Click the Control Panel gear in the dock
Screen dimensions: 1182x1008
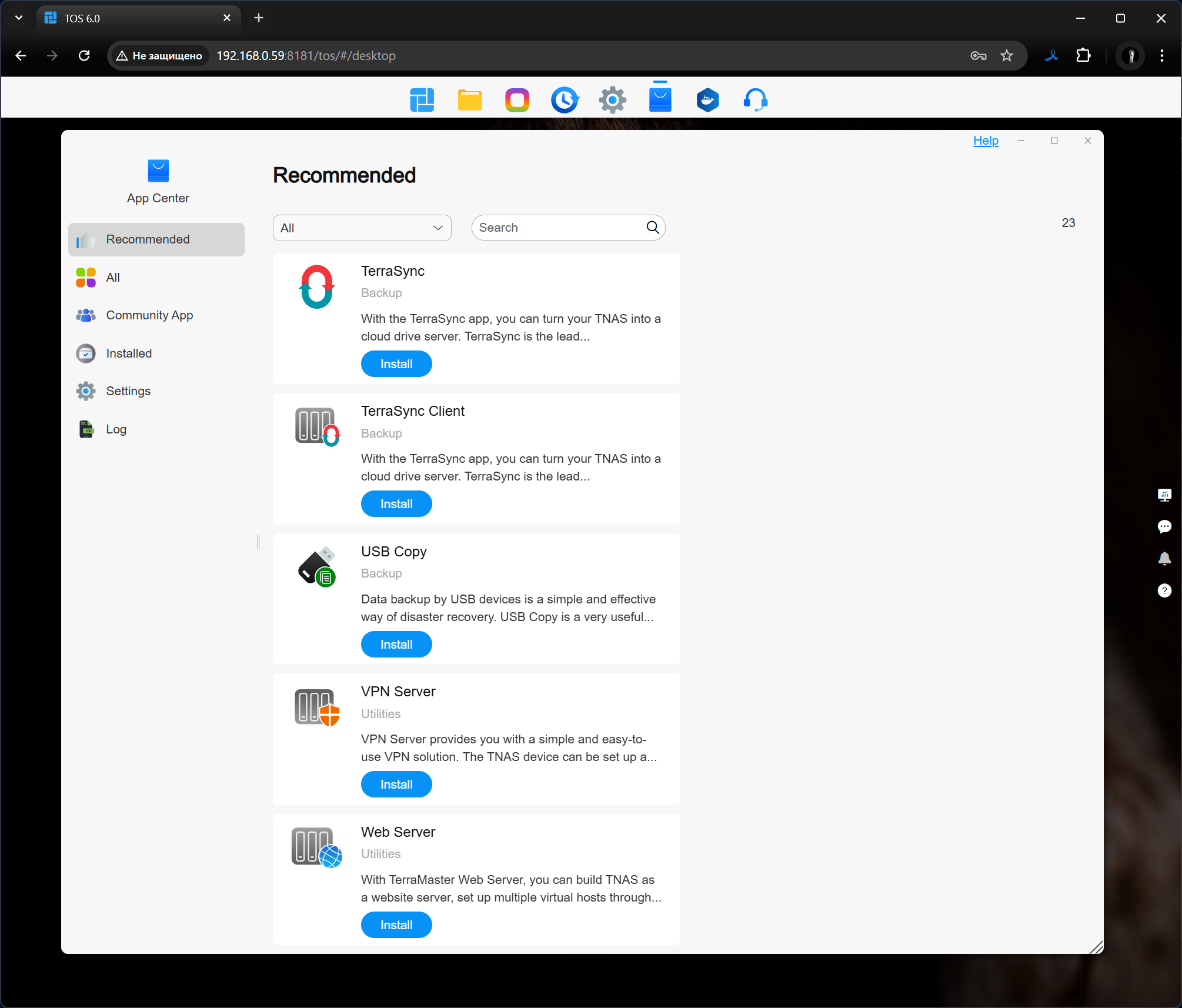(x=612, y=100)
